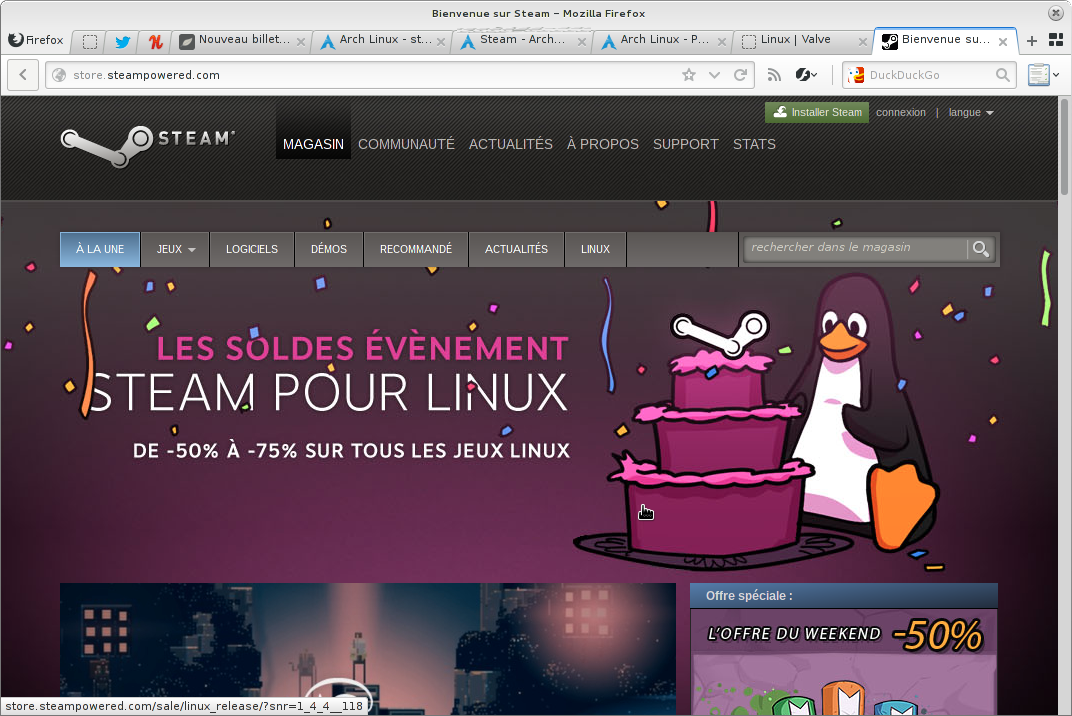Open the pinned Twitter tab
Viewport: 1072px width, 716px height.
tap(122, 42)
